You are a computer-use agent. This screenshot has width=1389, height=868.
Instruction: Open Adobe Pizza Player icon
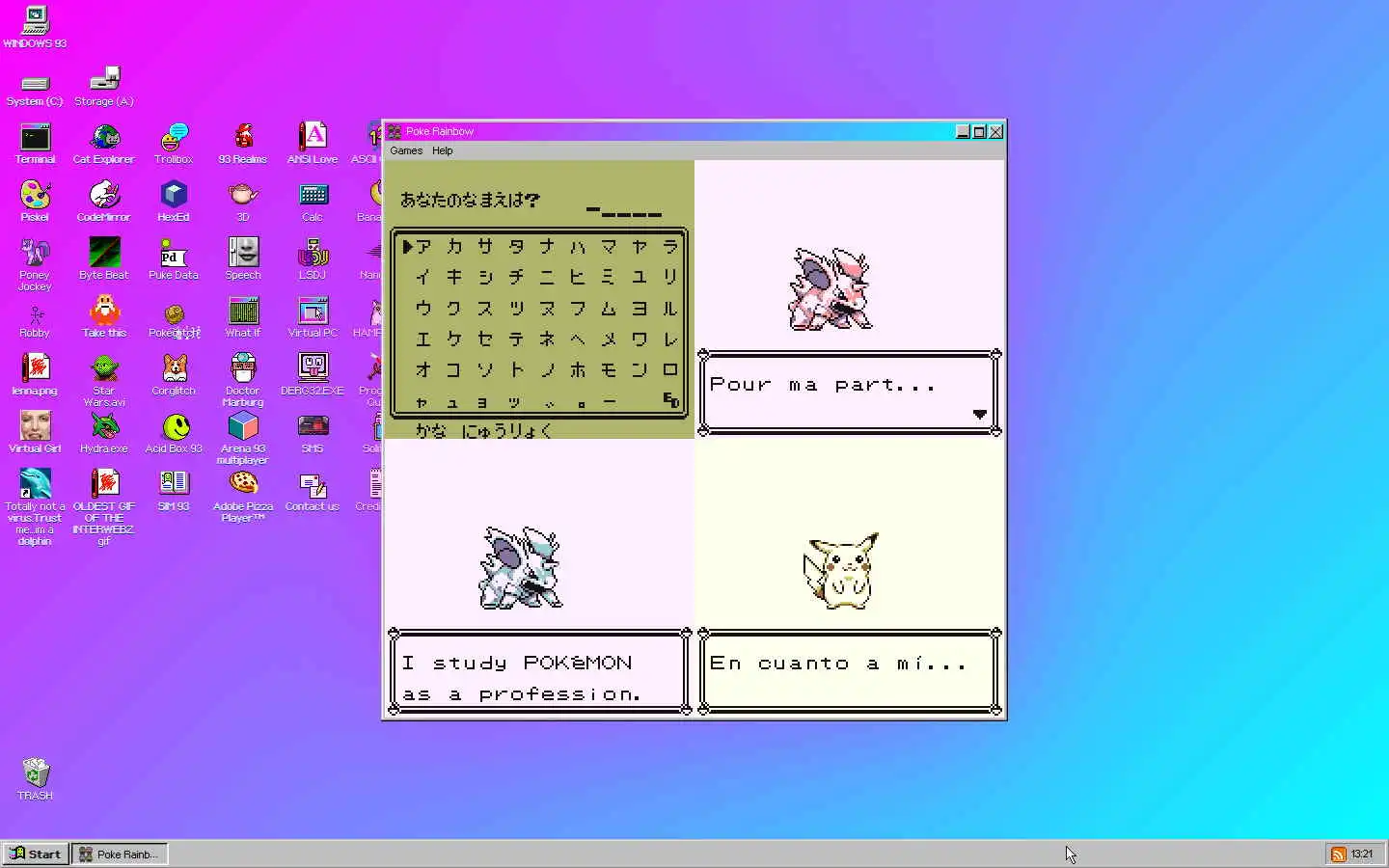[x=243, y=497]
